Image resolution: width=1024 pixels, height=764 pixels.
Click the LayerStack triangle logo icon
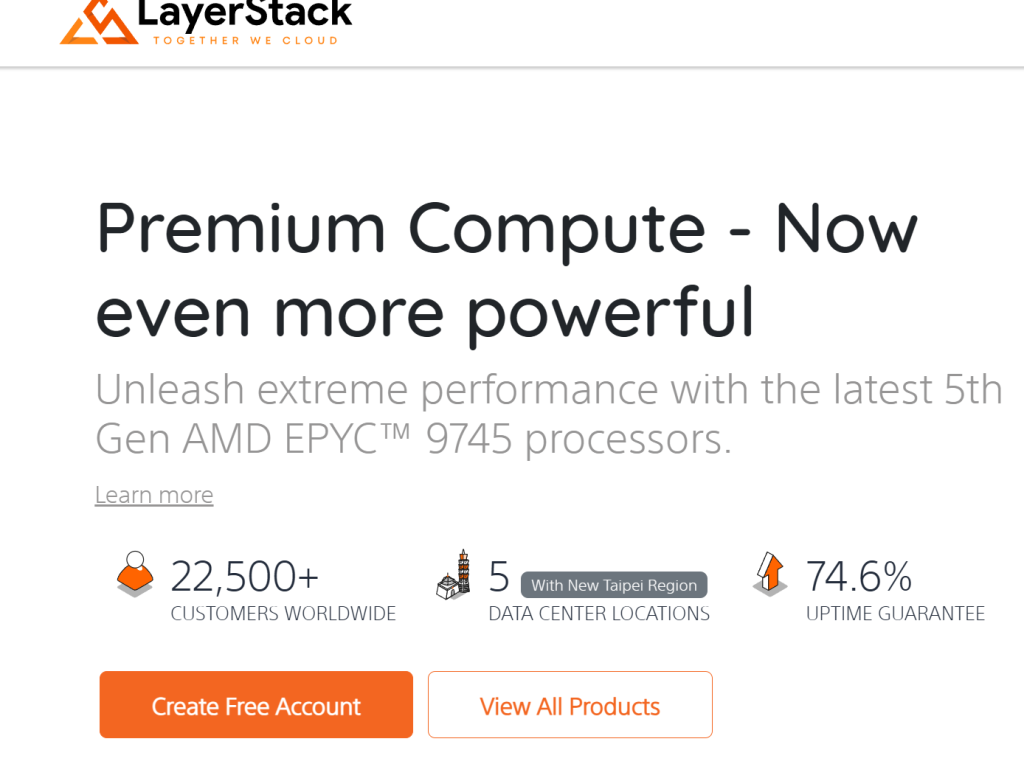coord(99,22)
